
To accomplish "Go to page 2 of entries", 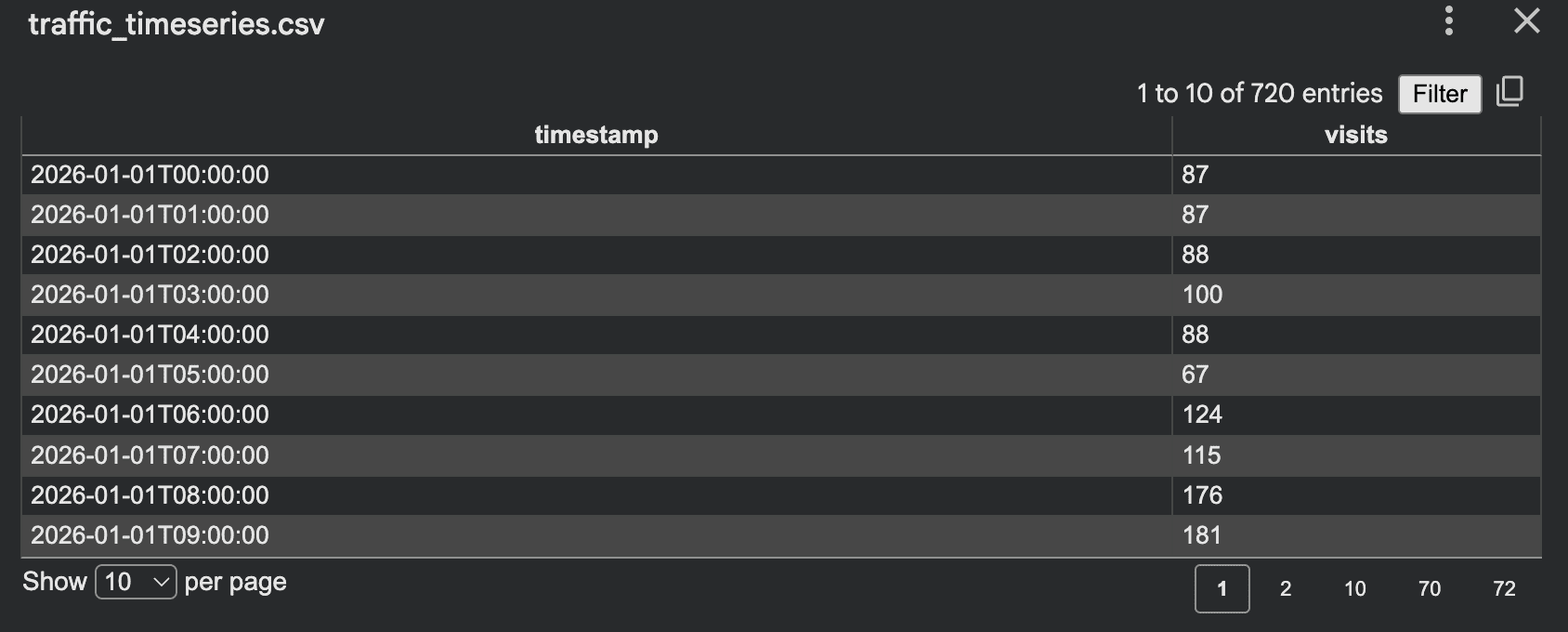I will [x=1287, y=588].
